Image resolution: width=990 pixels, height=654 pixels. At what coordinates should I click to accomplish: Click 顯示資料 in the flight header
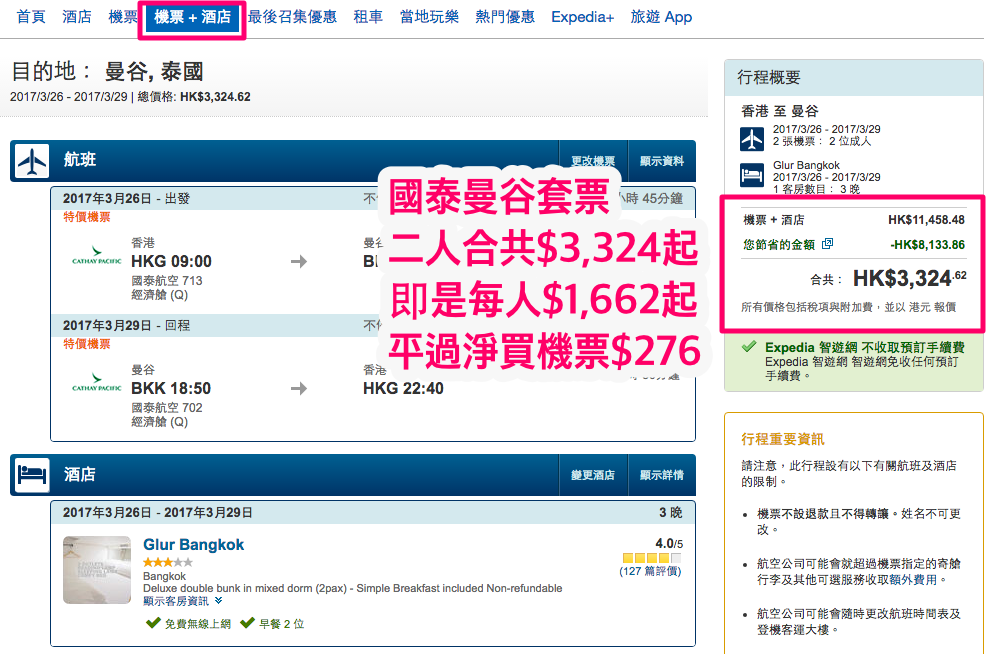click(662, 161)
